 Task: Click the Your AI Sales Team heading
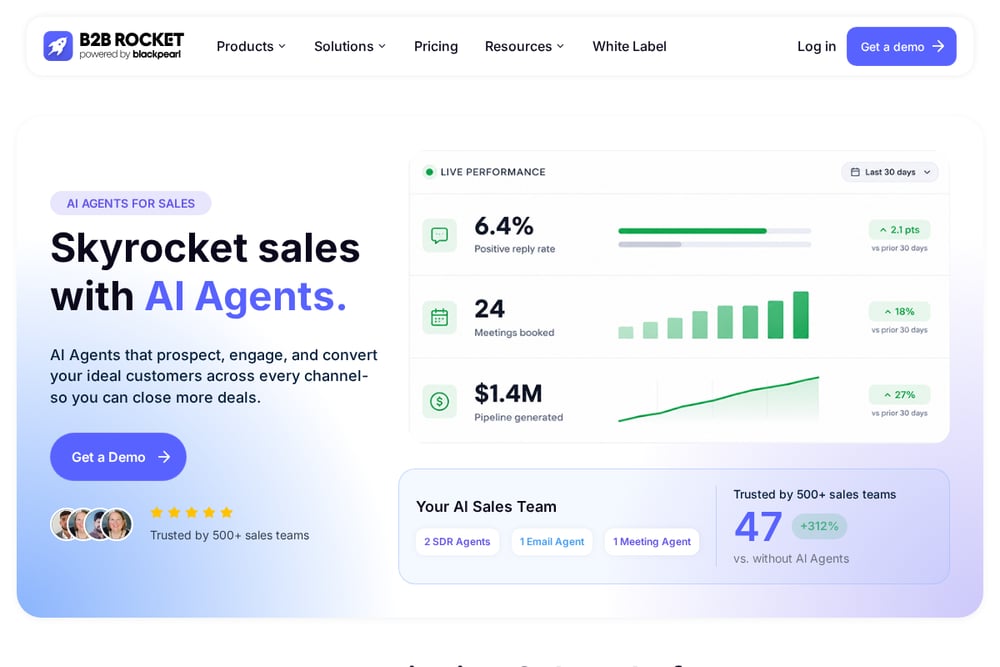tap(486, 506)
